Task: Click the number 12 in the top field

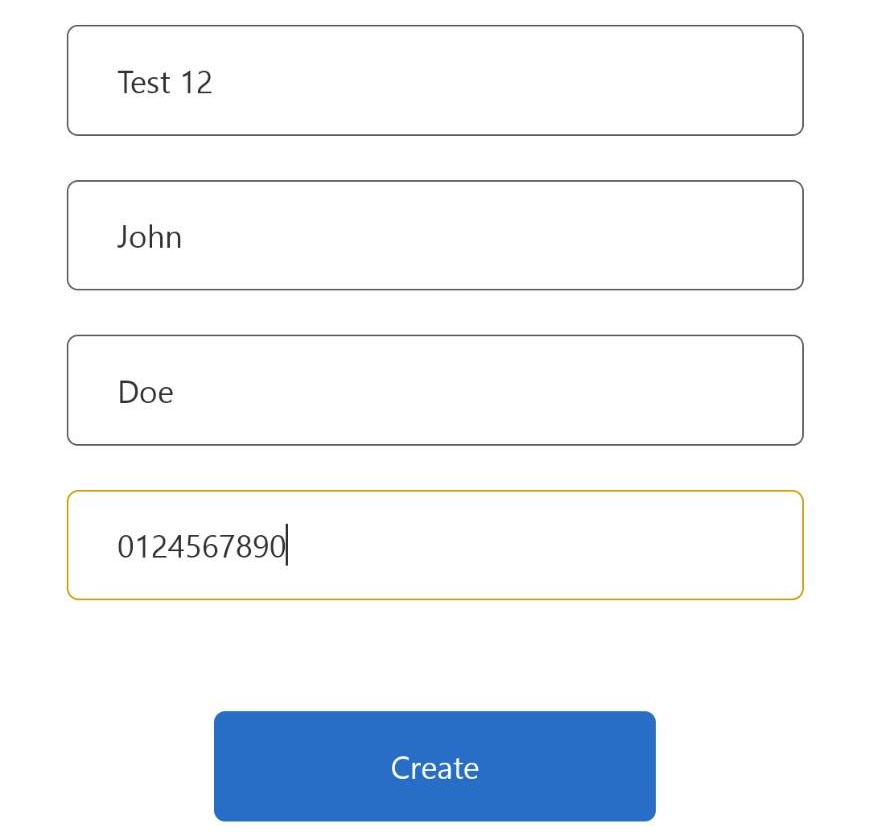Action: pyautogui.click(x=196, y=83)
